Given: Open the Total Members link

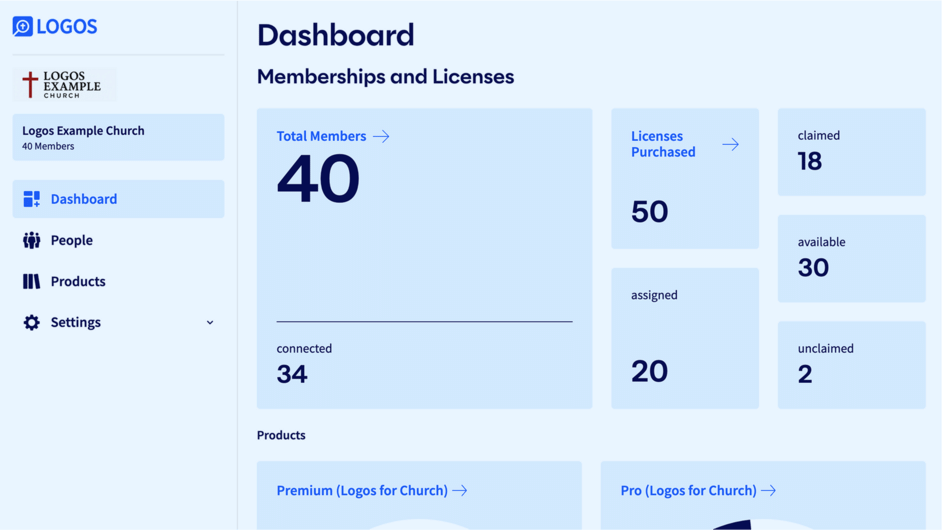Looking at the screenshot, I should (321, 136).
